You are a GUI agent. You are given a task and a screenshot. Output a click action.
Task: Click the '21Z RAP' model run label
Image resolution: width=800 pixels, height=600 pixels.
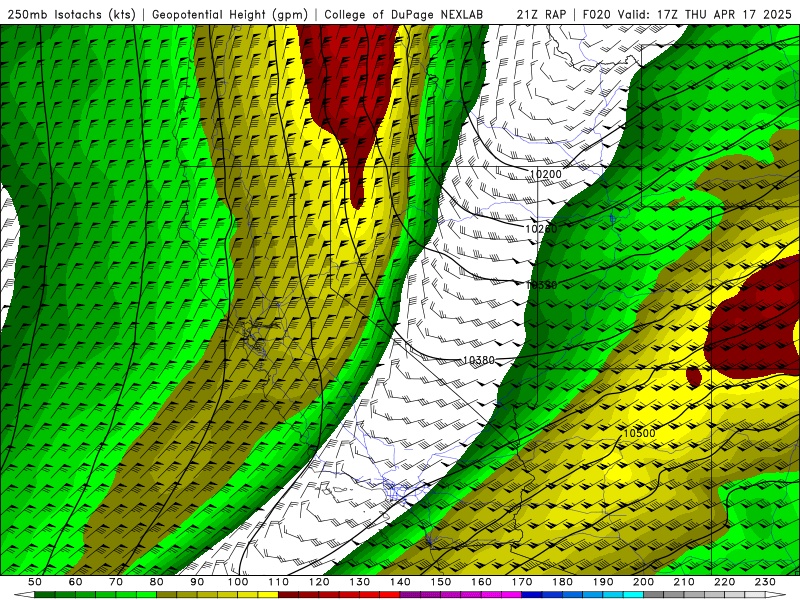(x=541, y=14)
